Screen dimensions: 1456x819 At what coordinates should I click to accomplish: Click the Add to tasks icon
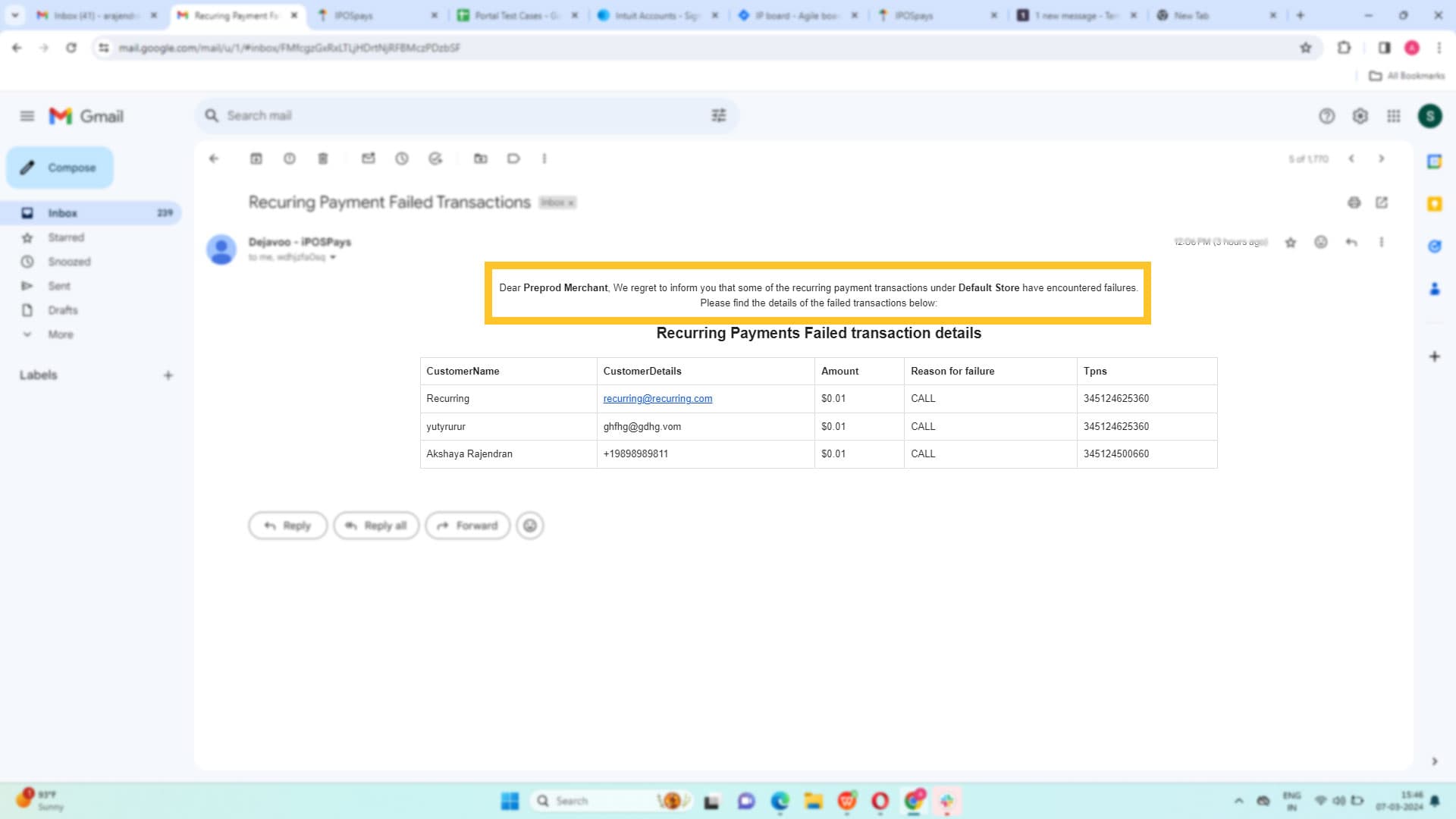tap(435, 158)
